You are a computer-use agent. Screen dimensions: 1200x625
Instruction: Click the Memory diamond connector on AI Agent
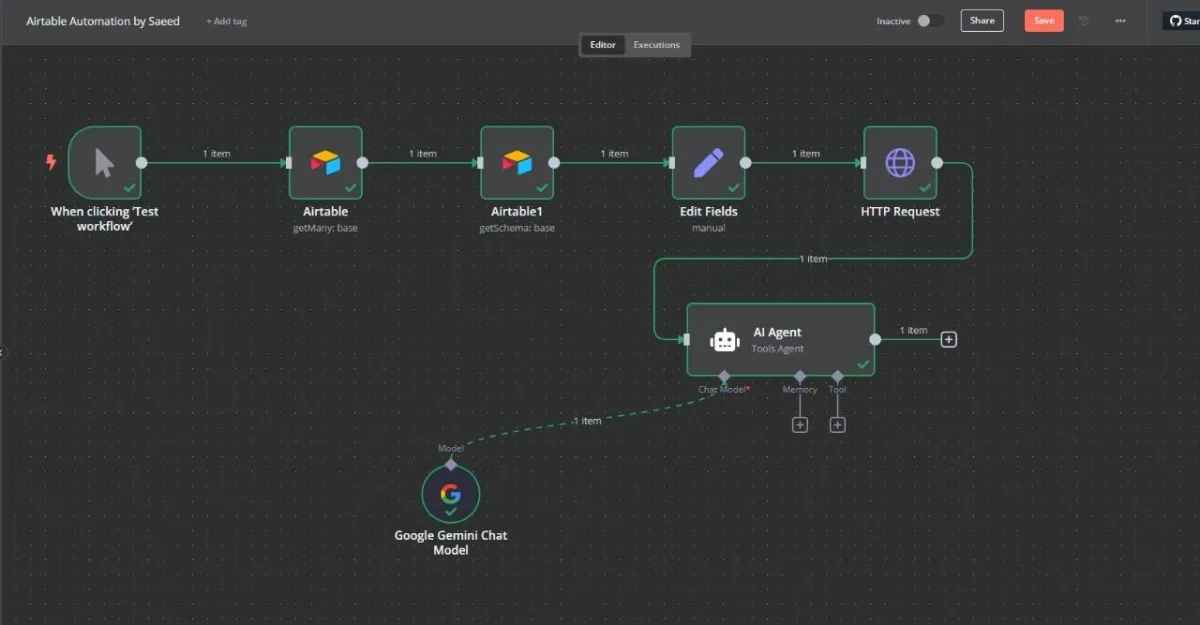point(800,376)
